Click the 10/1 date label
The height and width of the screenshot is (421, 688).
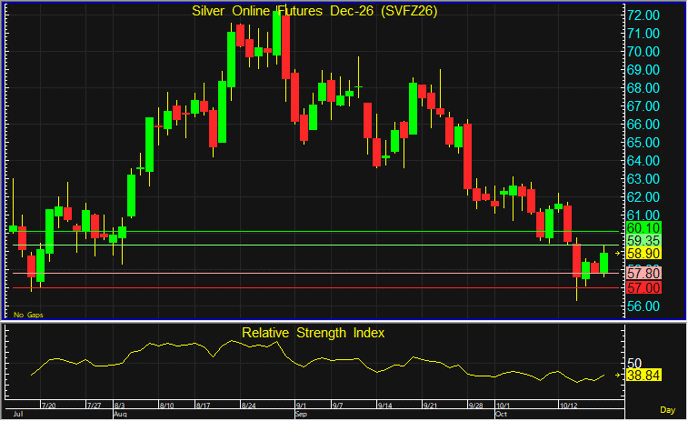point(503,405)
